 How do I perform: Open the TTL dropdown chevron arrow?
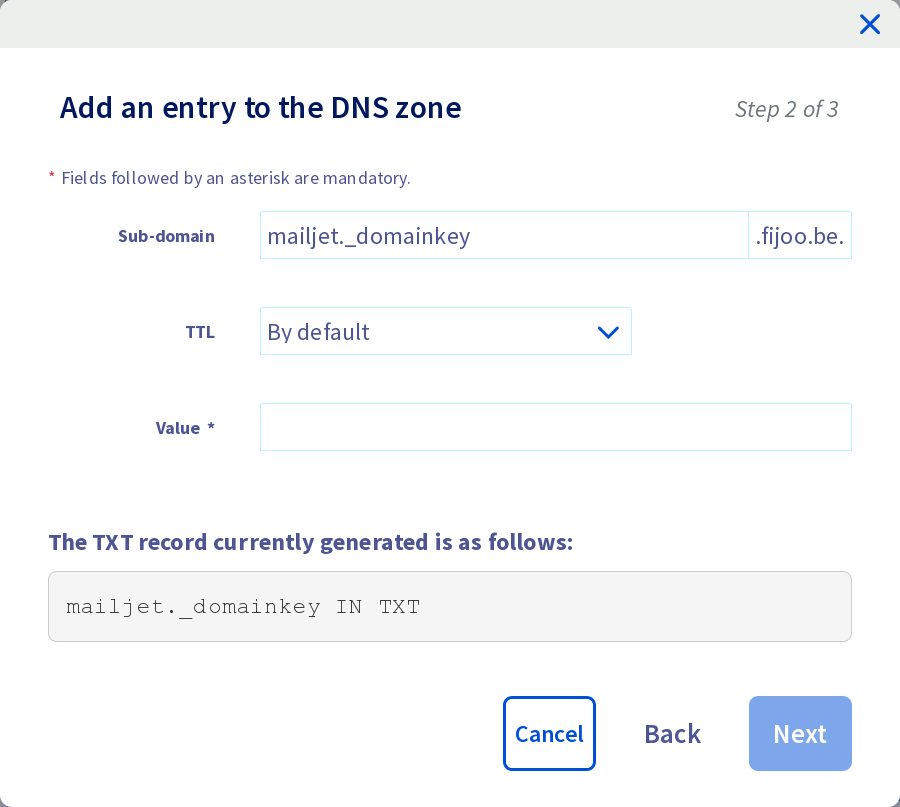(608, 331)
